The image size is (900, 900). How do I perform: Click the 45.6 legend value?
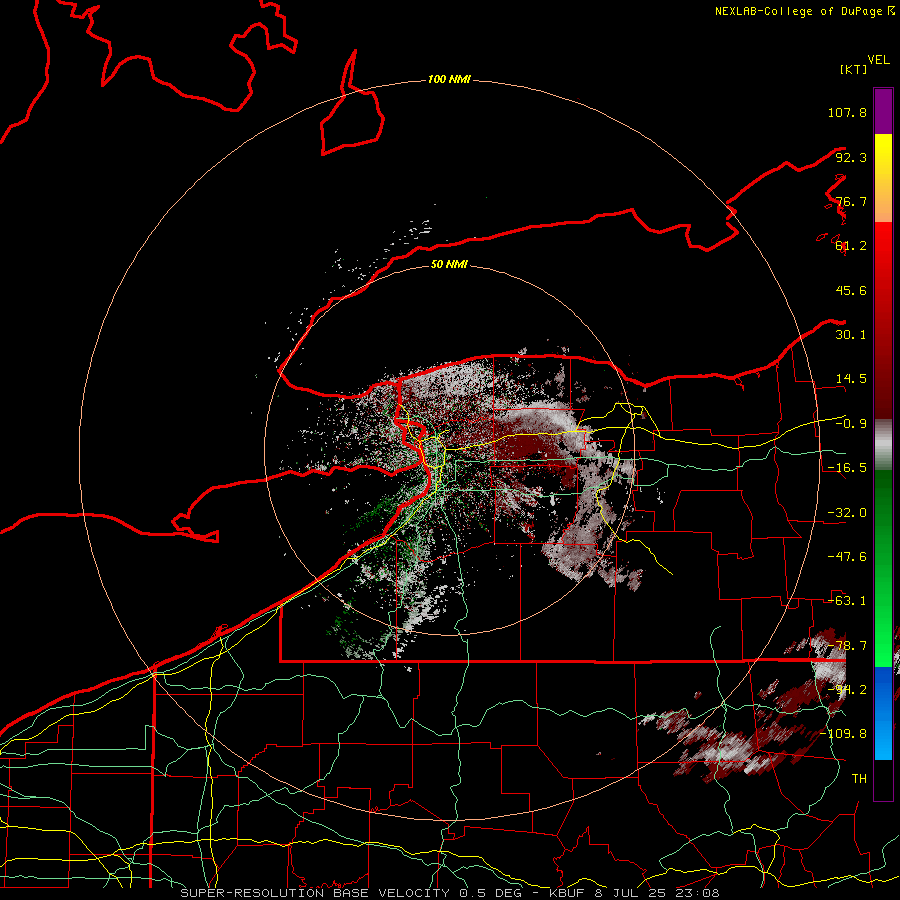pos(851,290)
